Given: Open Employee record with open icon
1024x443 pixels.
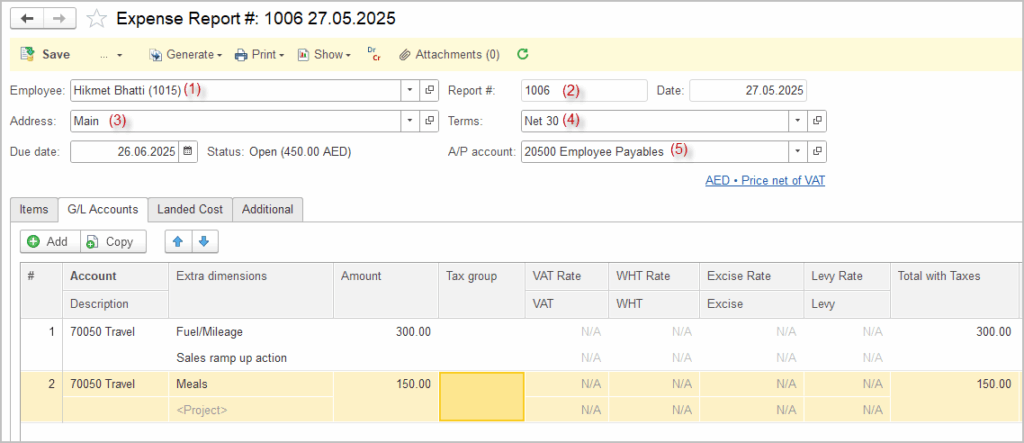Looking at the screenshot, I should coord(429,91).
